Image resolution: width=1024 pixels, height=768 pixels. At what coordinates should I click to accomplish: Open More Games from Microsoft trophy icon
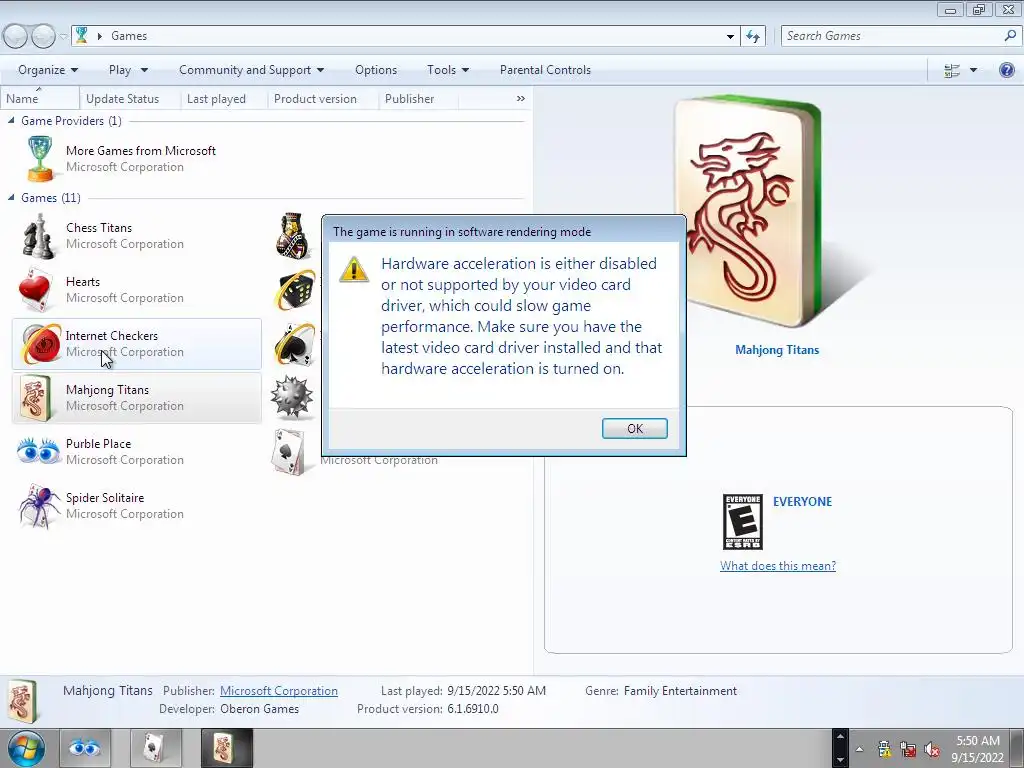pyautogui.click(x=39, y=159)
